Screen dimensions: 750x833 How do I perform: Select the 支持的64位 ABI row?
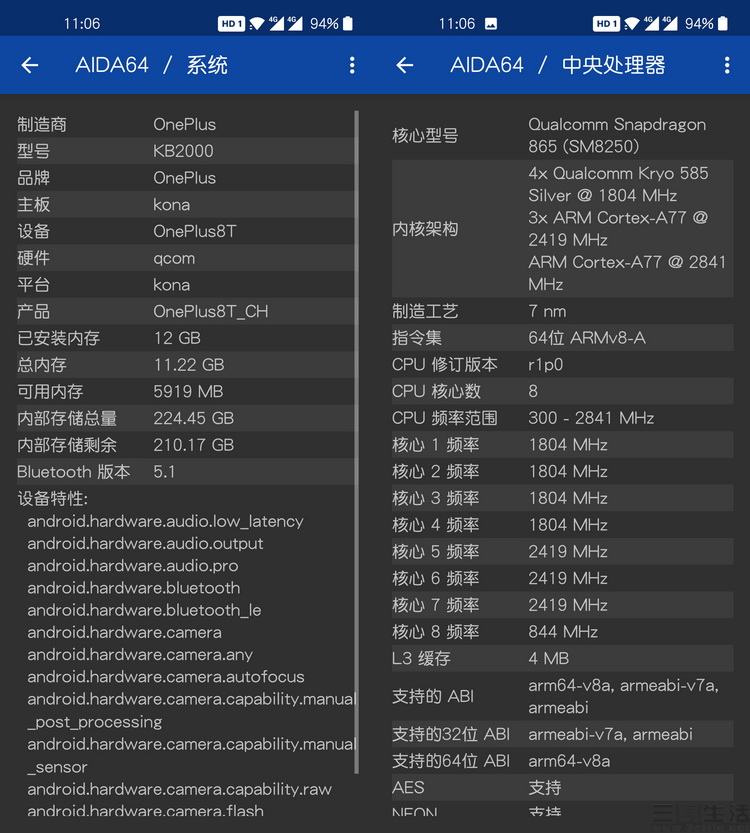pos(562,761)
